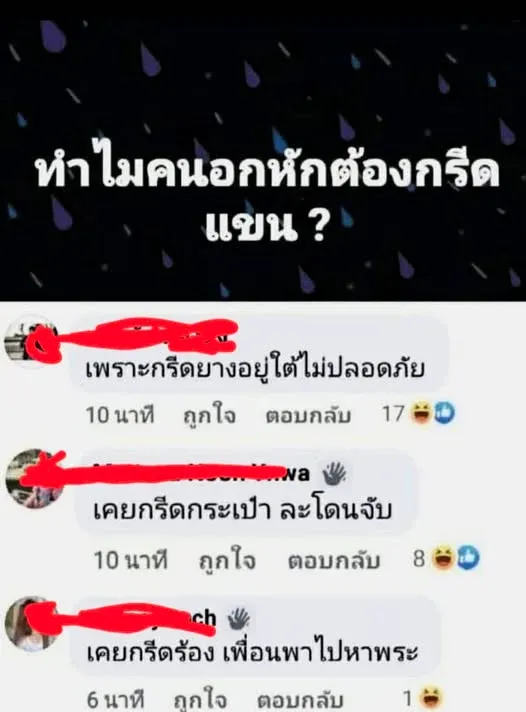Open the 17 reactions count list
Viewport: 526px width, 712px height.
coord(392,414)
